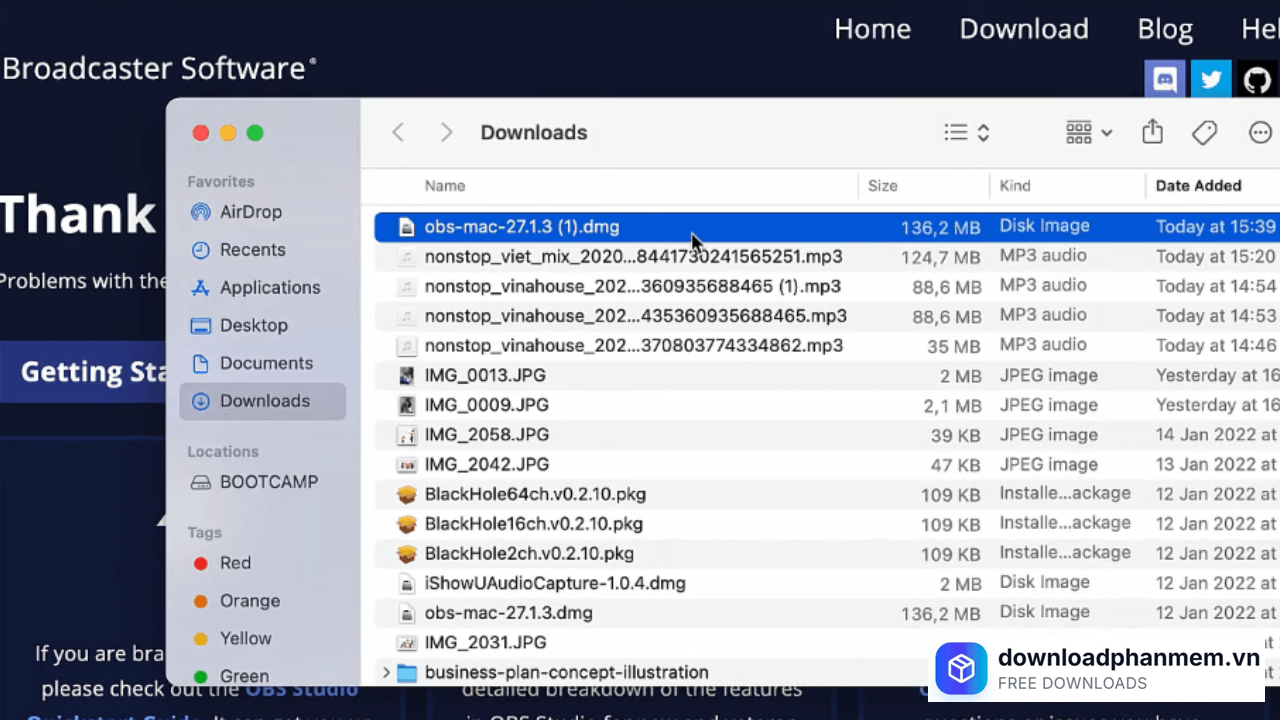This screenshot has height=720, width=1280.
Task: Select Downloads in Finder sidebar
Action: point(263,401)
